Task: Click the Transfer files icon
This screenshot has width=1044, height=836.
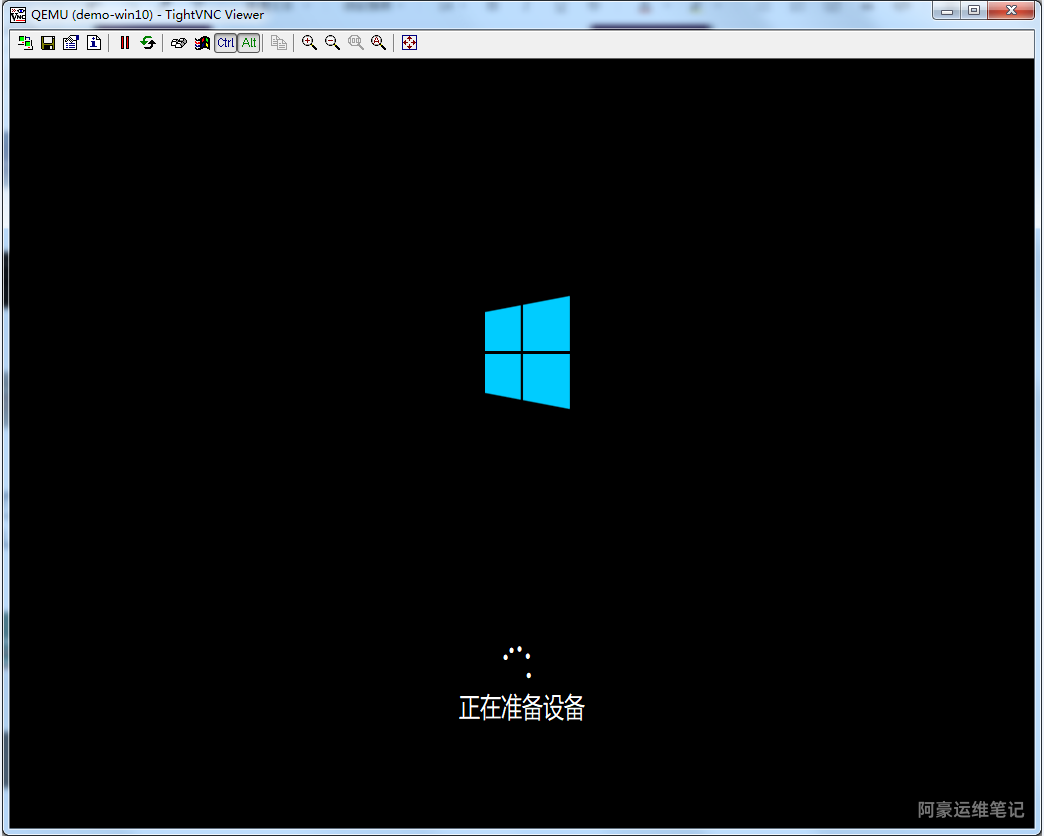Action: tap(279, 43)
